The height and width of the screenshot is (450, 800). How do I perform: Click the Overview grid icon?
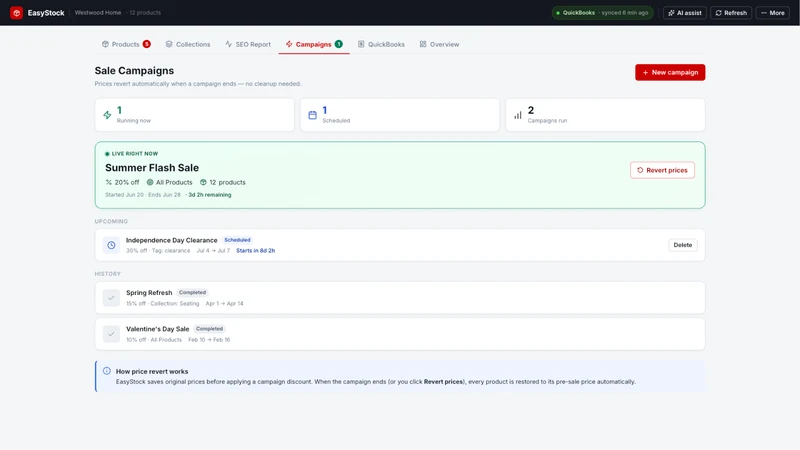point(423,44)
